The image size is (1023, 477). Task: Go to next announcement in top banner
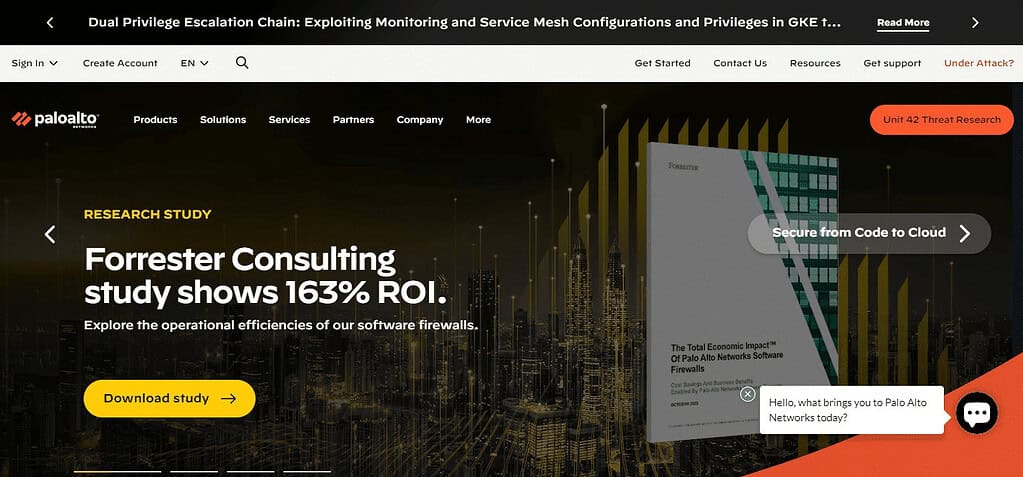pyautogui.click(x=975, y=23)
